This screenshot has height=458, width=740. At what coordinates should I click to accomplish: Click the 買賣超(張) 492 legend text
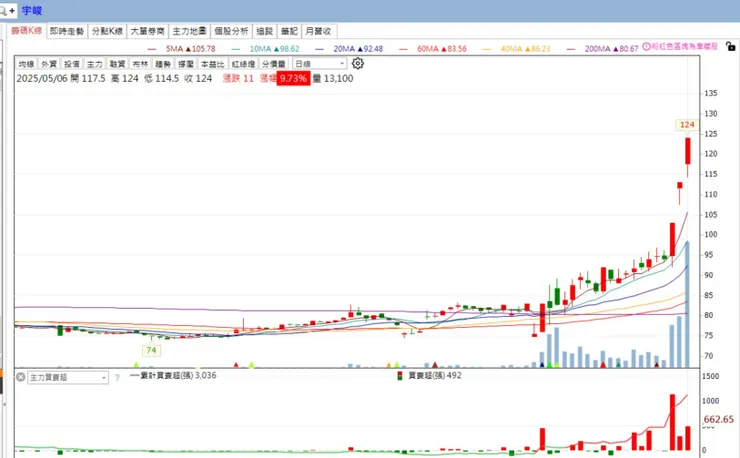coord(435,376)
